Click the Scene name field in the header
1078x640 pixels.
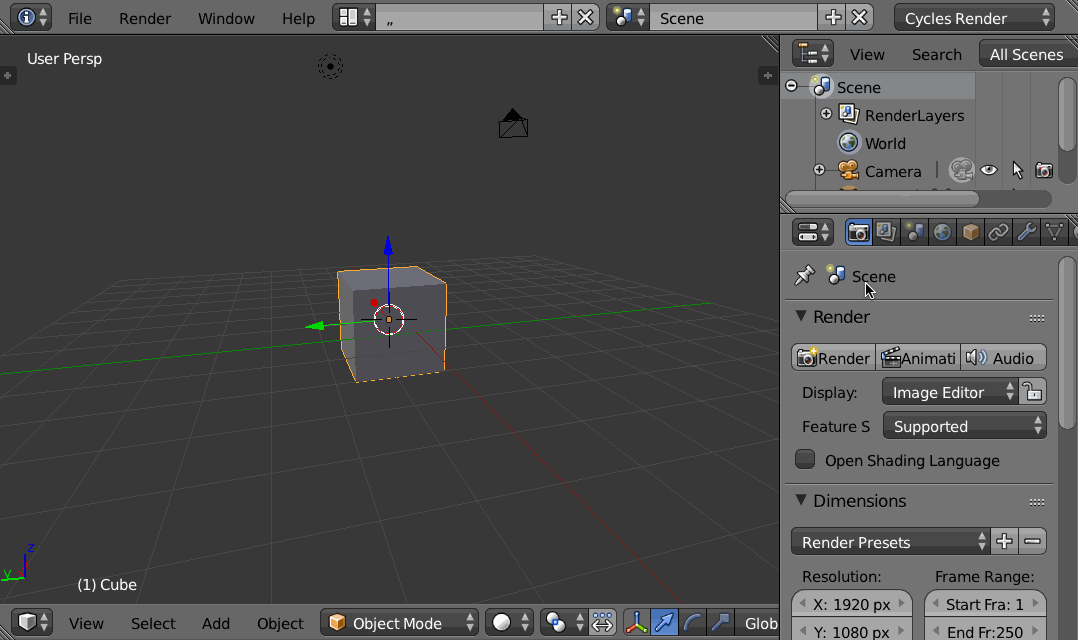coord(733,17)
